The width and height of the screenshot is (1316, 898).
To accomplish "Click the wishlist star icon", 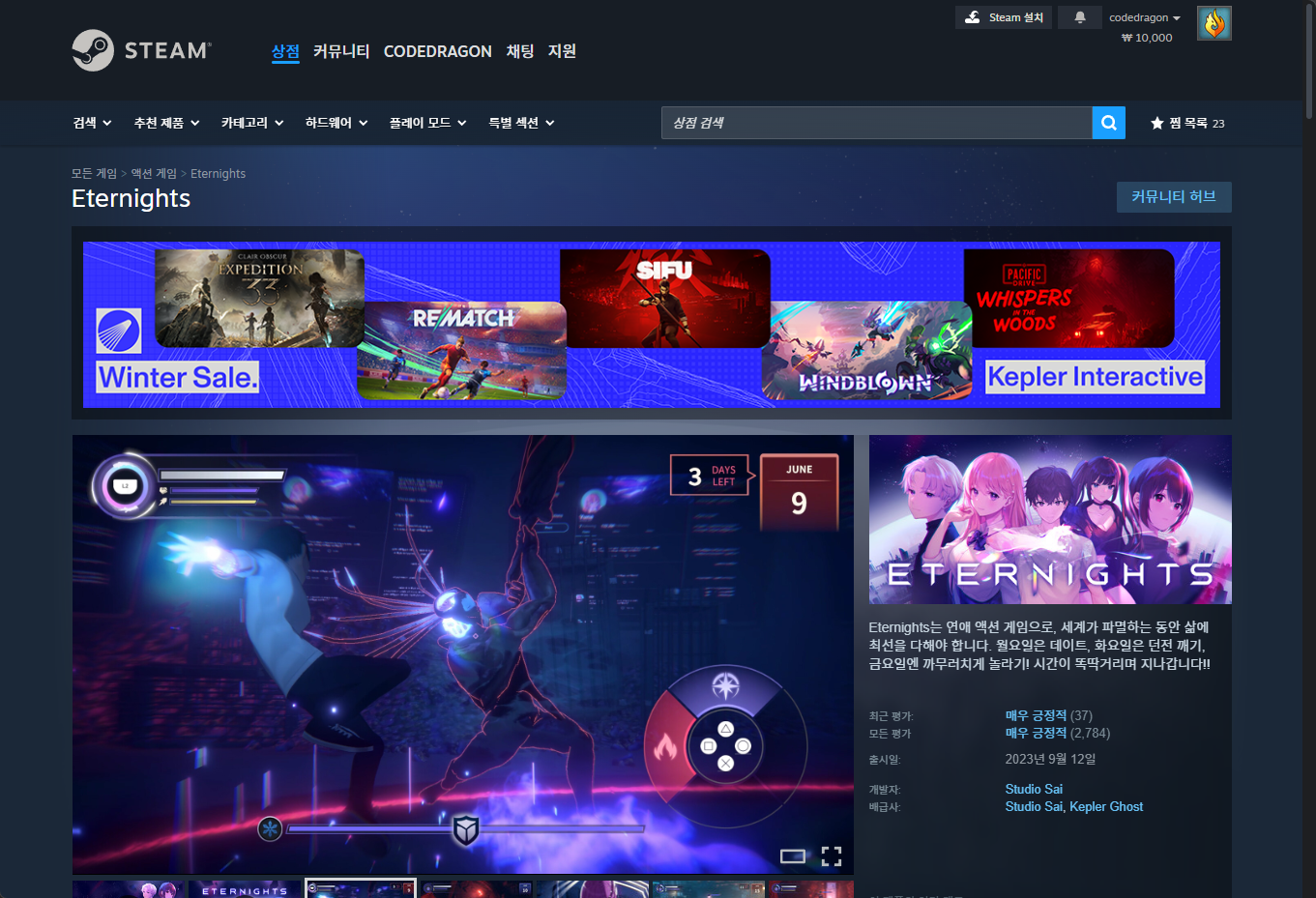I will 1156,123.
